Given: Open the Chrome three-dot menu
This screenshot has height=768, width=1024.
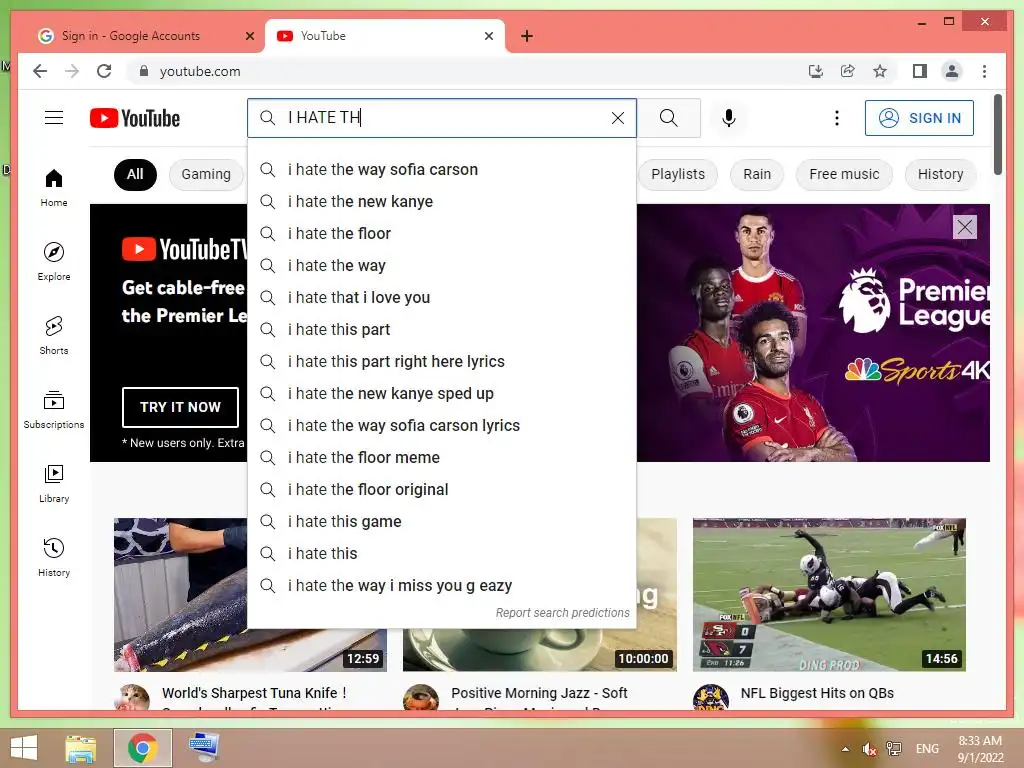Looking at the screenshot, I should pos(984,71).
